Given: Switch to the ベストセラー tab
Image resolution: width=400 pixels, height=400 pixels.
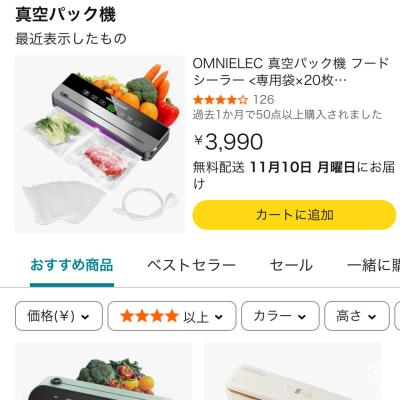Looking at the screenshot, I should (x=191, y=266).
